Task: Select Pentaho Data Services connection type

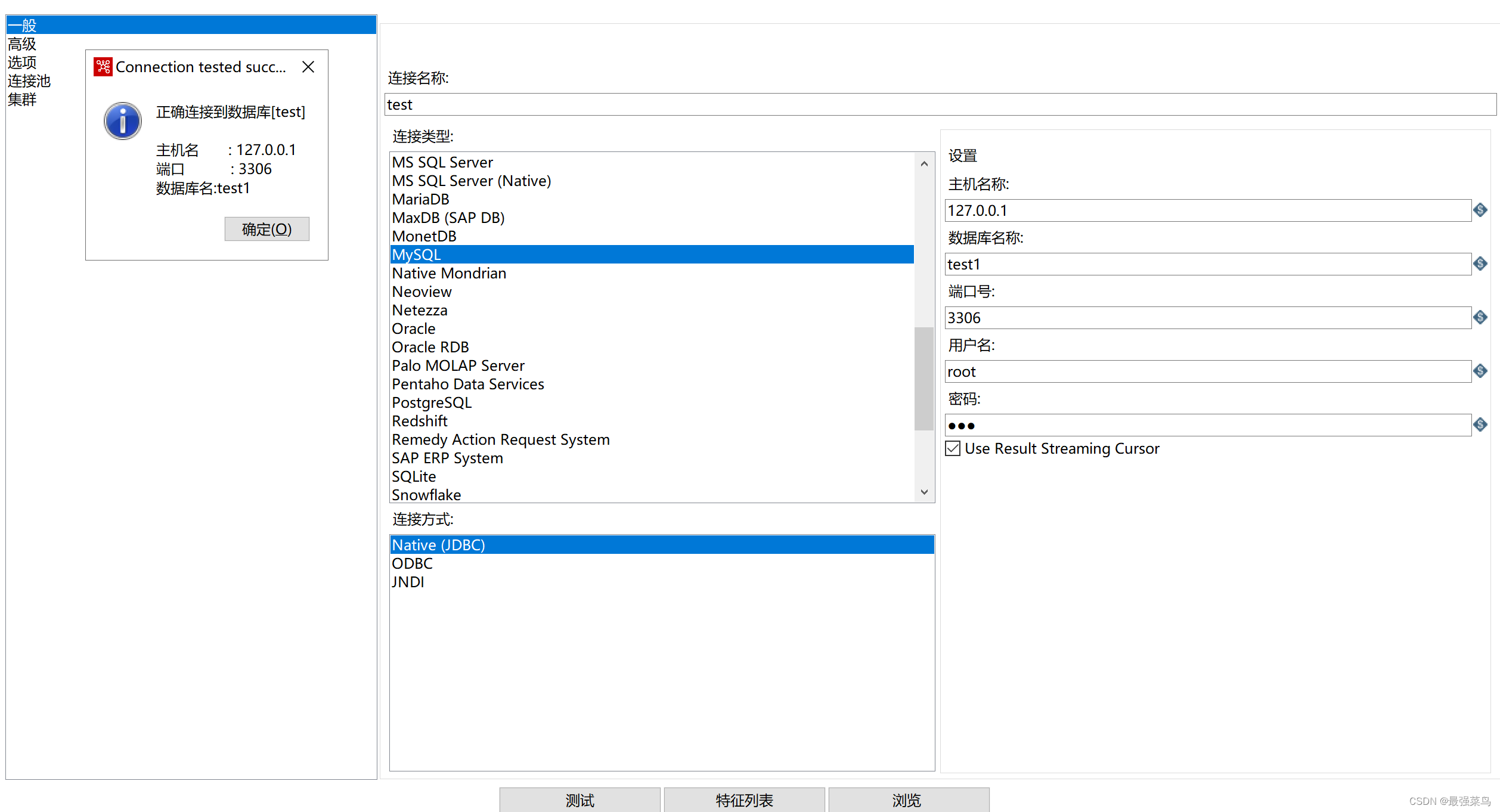Action: point(652,384)
